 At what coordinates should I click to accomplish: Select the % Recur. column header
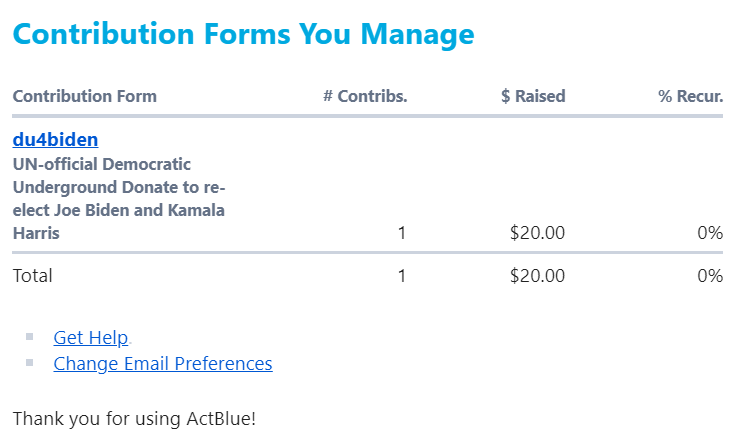[690, 97]
